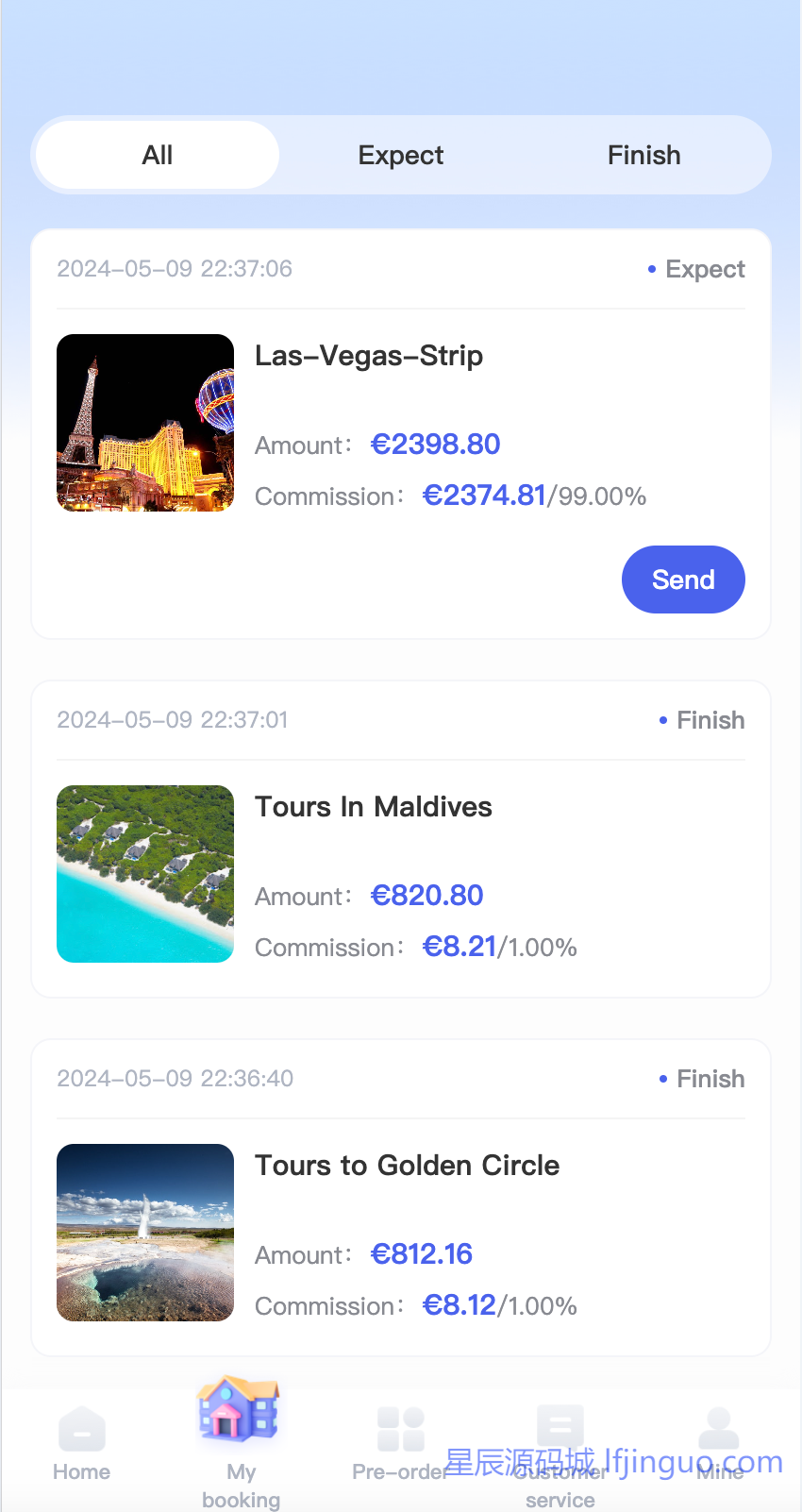Click the Expect status on first order
802x1512 pixels.
point(704,270)
